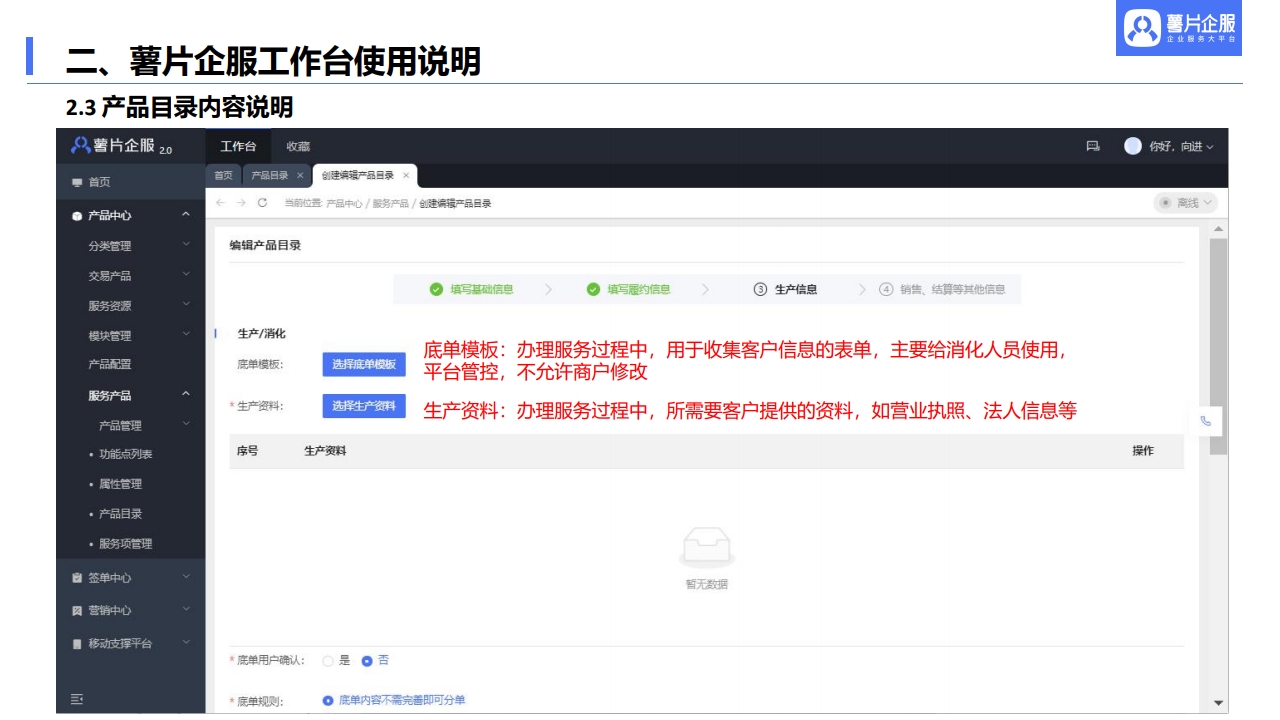The image size is (1280, 720).
Task: Close the 产品目录 tab
Action: coord(300,175)
